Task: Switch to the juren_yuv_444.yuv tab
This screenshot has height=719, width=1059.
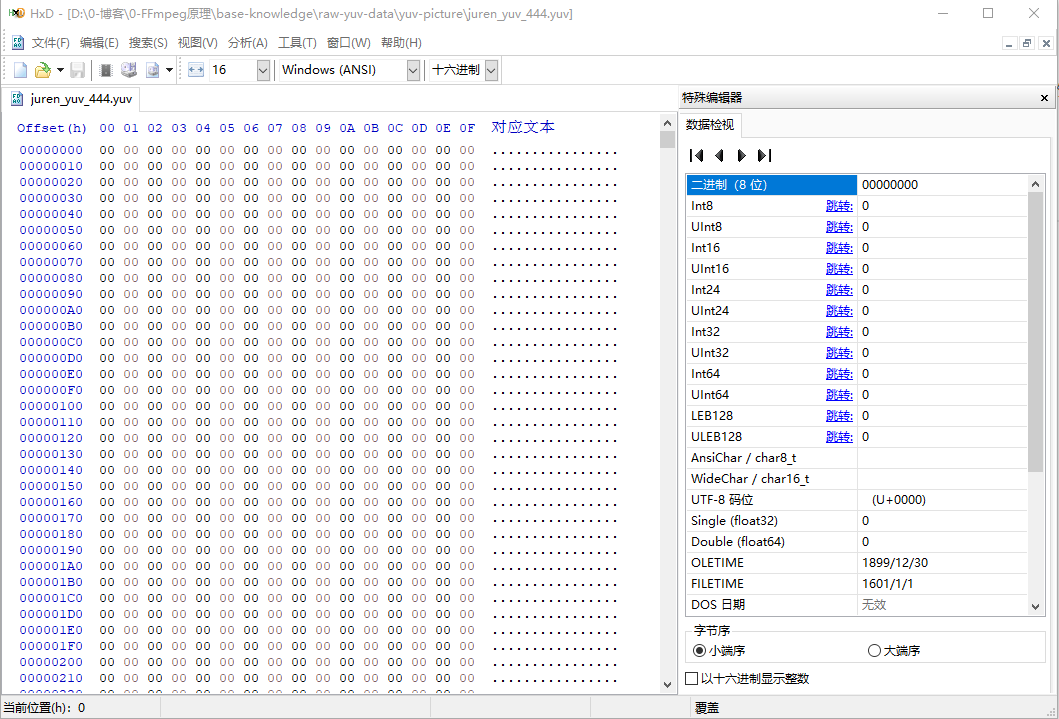Action: 70,99
